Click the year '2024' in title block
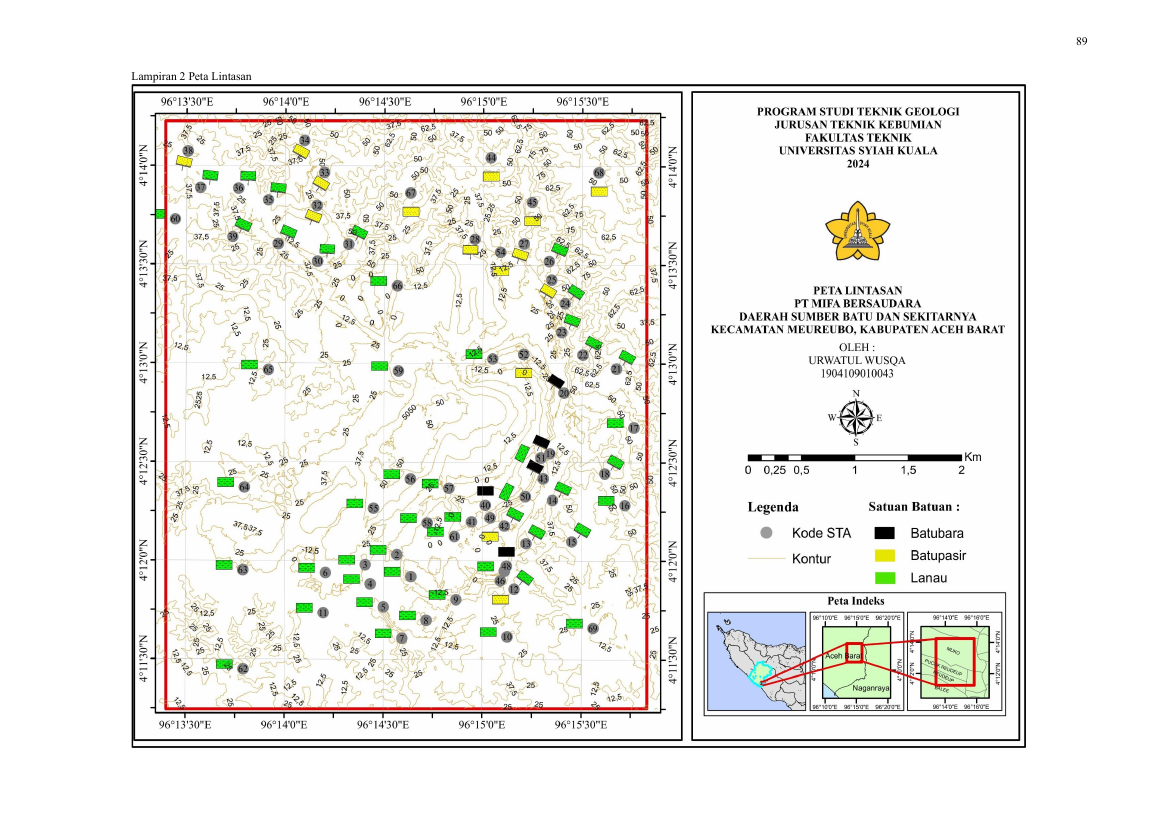The image size is (1158, 819). pos(857,164)
